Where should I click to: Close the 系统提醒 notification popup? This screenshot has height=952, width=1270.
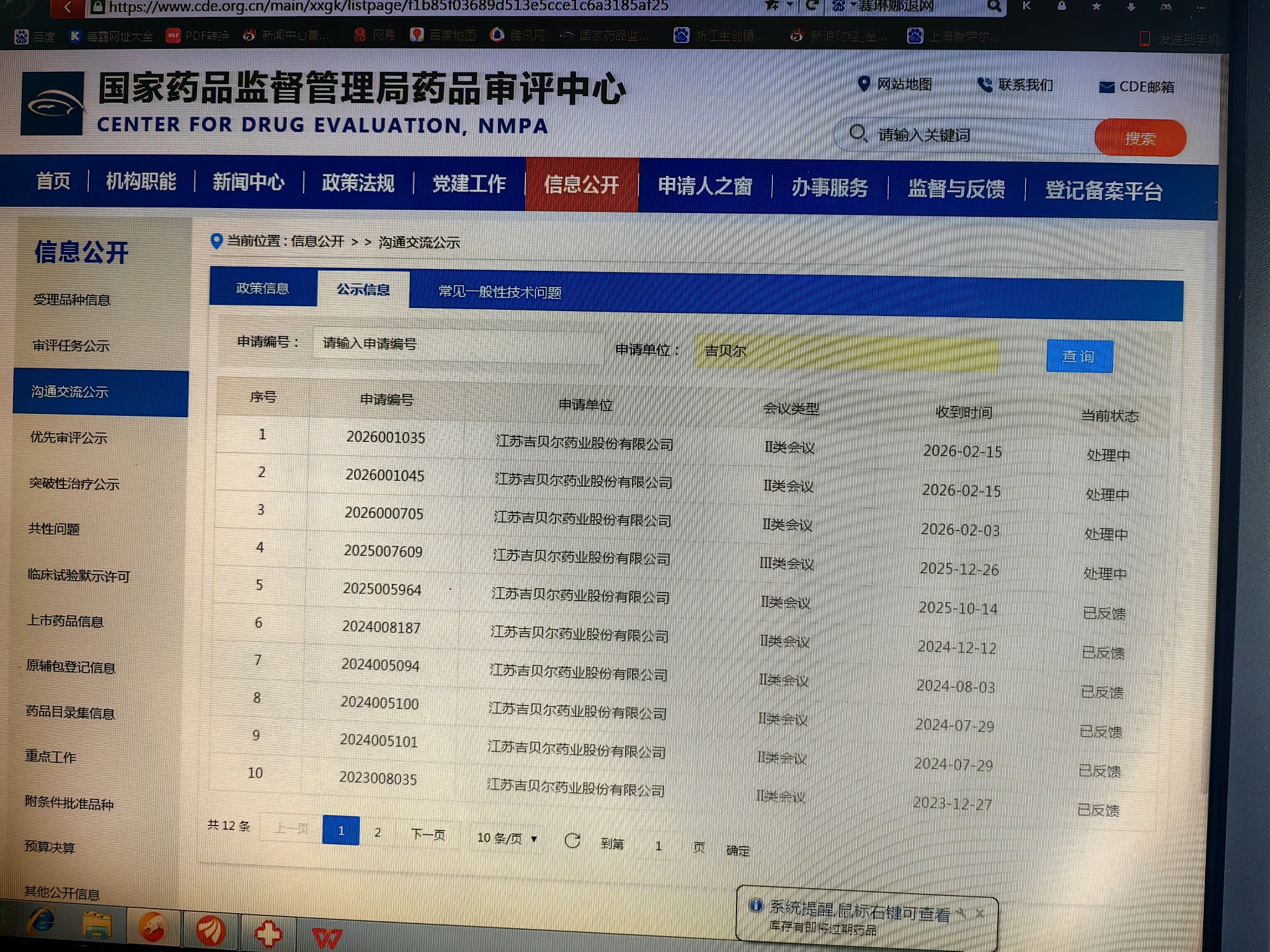pos(980,913)
